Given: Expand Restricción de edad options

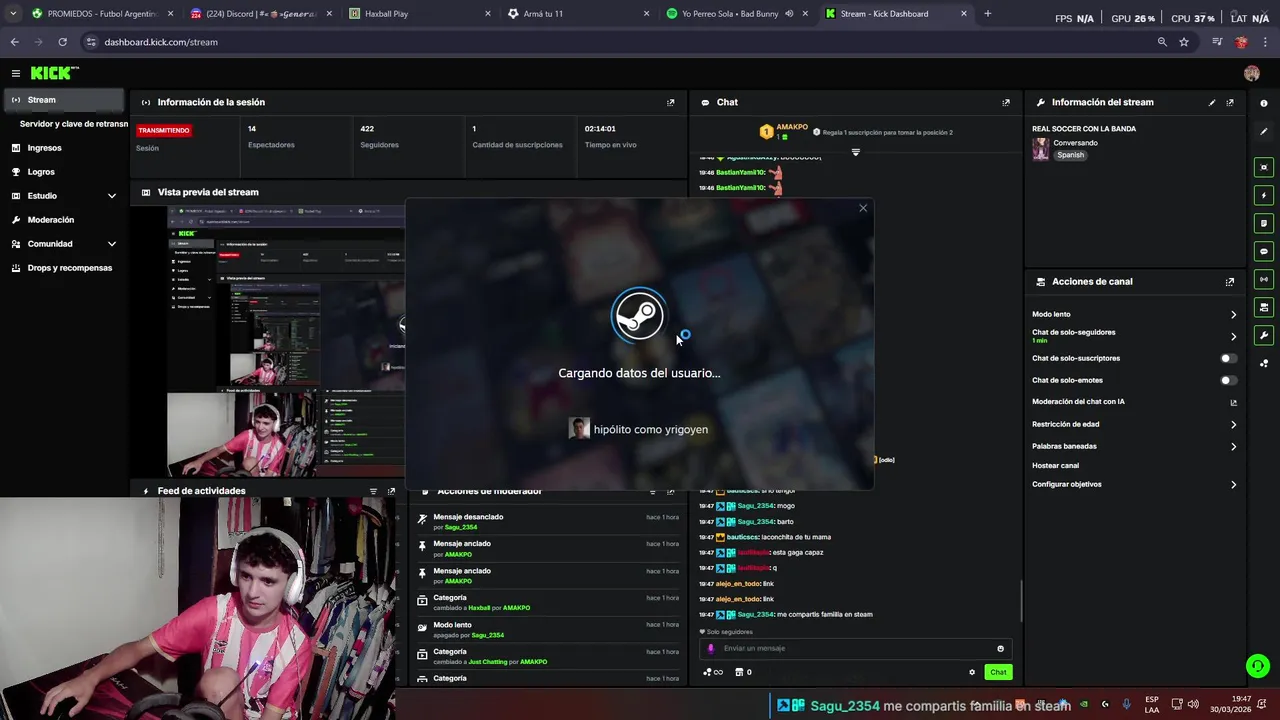Looking at the screenshot, I should click(x=1233, y=424).
